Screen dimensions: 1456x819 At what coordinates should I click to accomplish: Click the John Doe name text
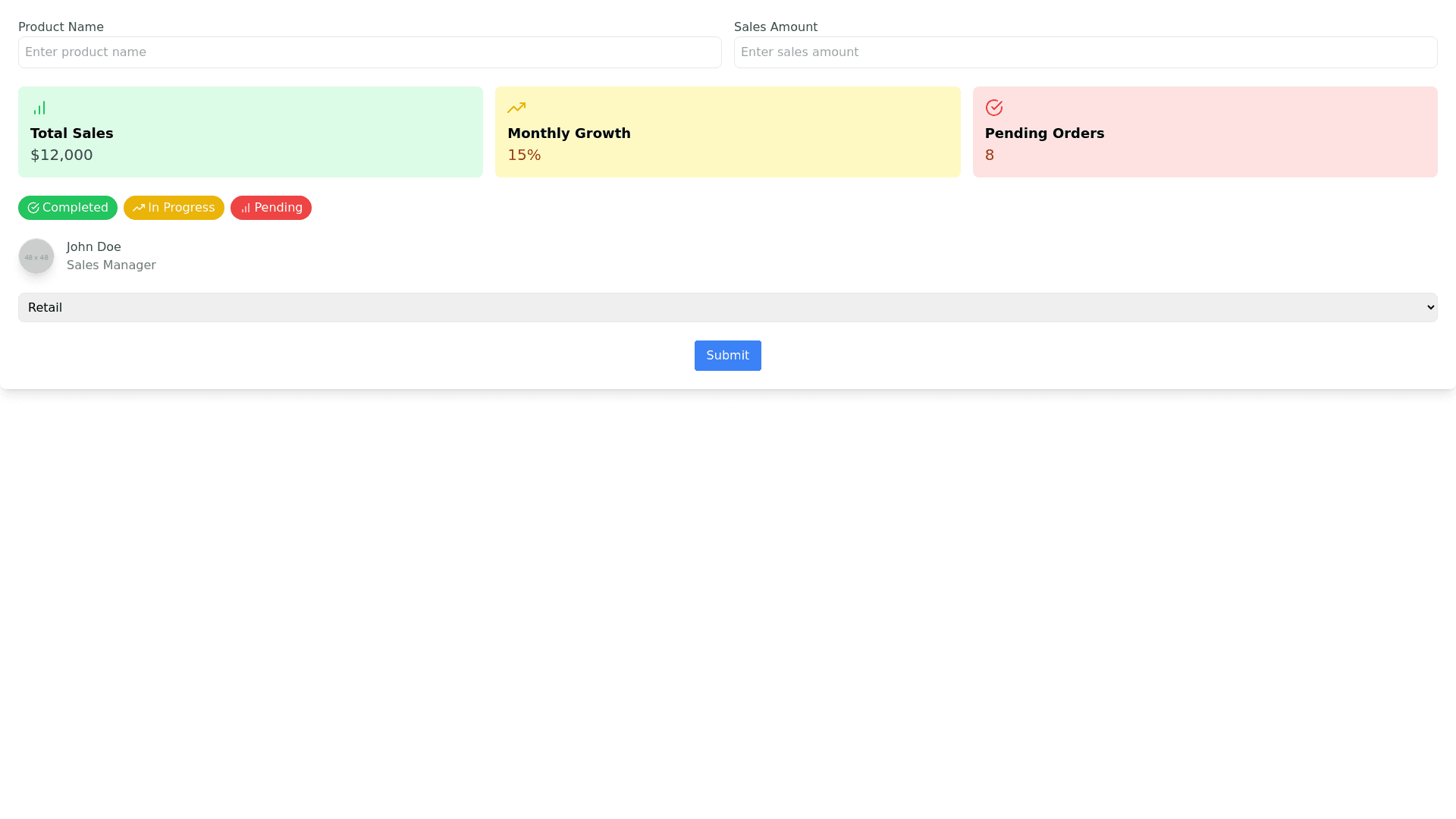pyautogui.click(x=93, y=247)
